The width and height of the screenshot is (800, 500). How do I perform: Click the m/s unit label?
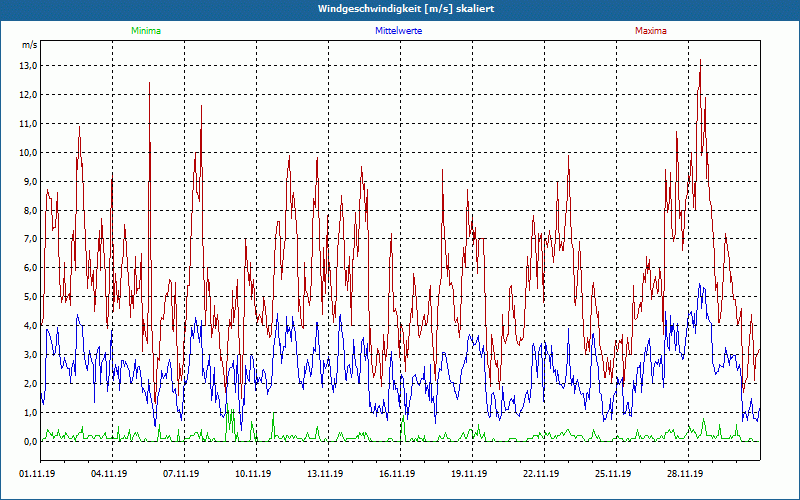pyautogui.click(x=29, y=45)
